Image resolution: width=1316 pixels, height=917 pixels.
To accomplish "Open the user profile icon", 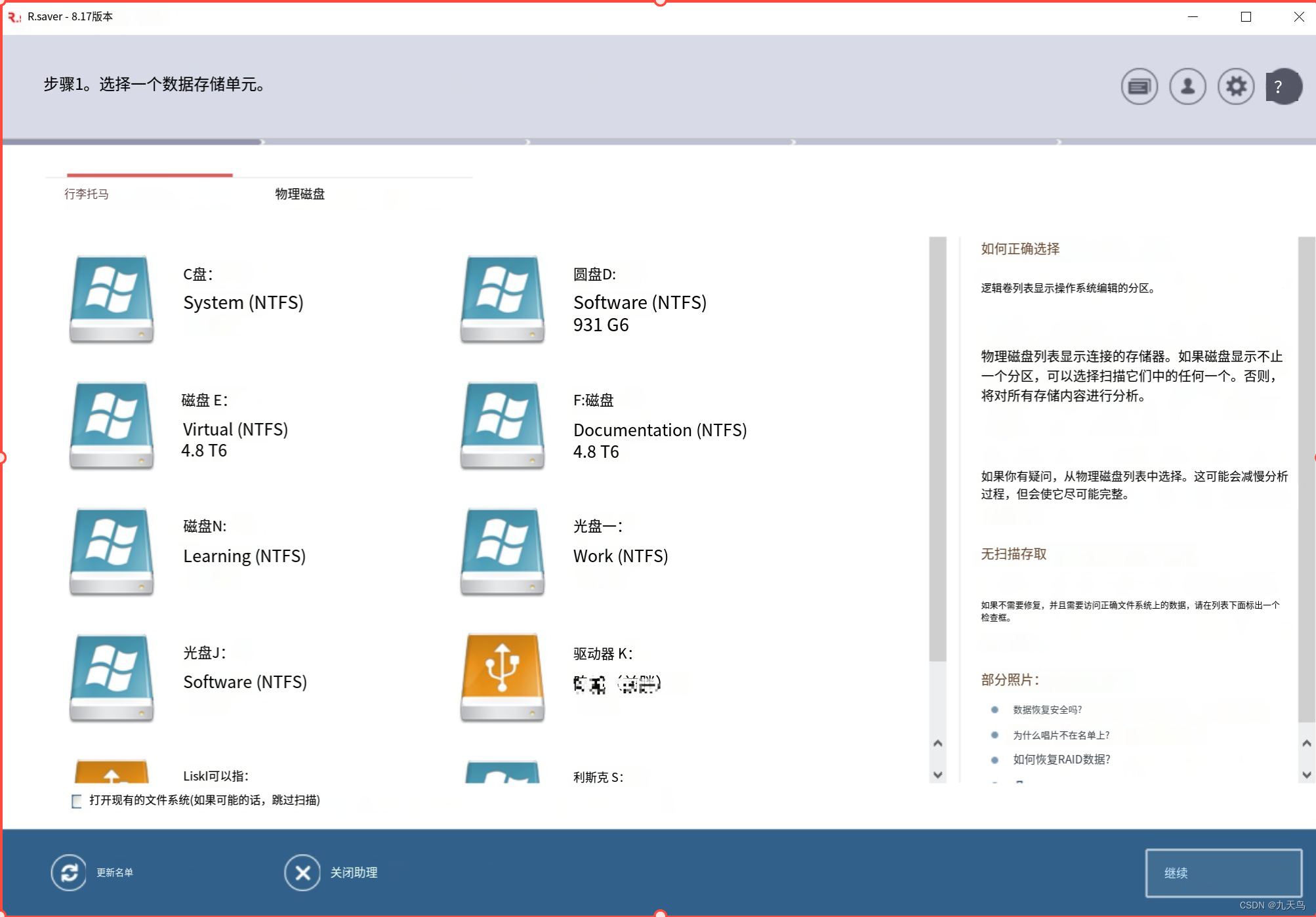I will pyautogui.click(x=1187, y=86).
